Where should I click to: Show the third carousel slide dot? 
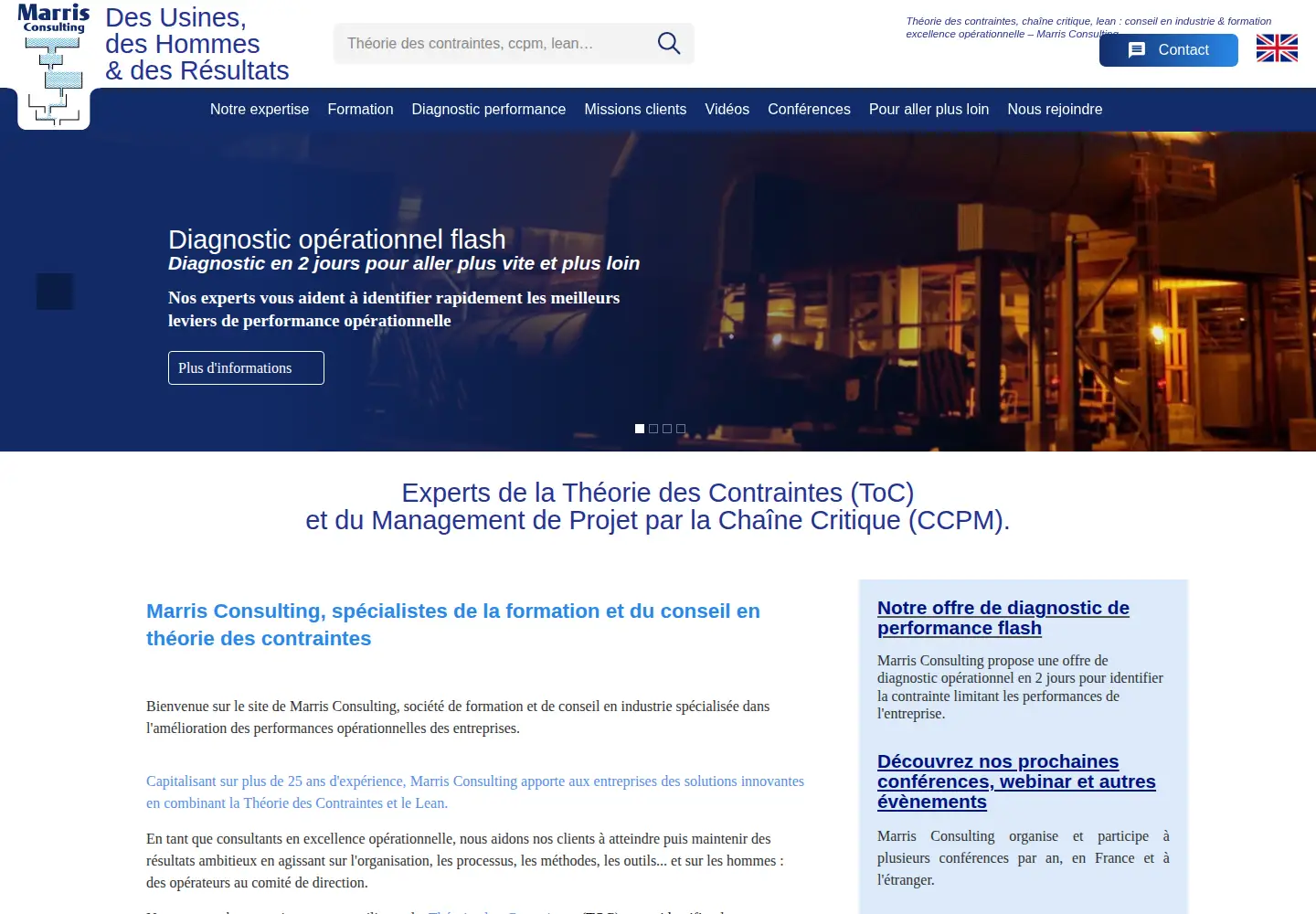[x=667, y=429]
